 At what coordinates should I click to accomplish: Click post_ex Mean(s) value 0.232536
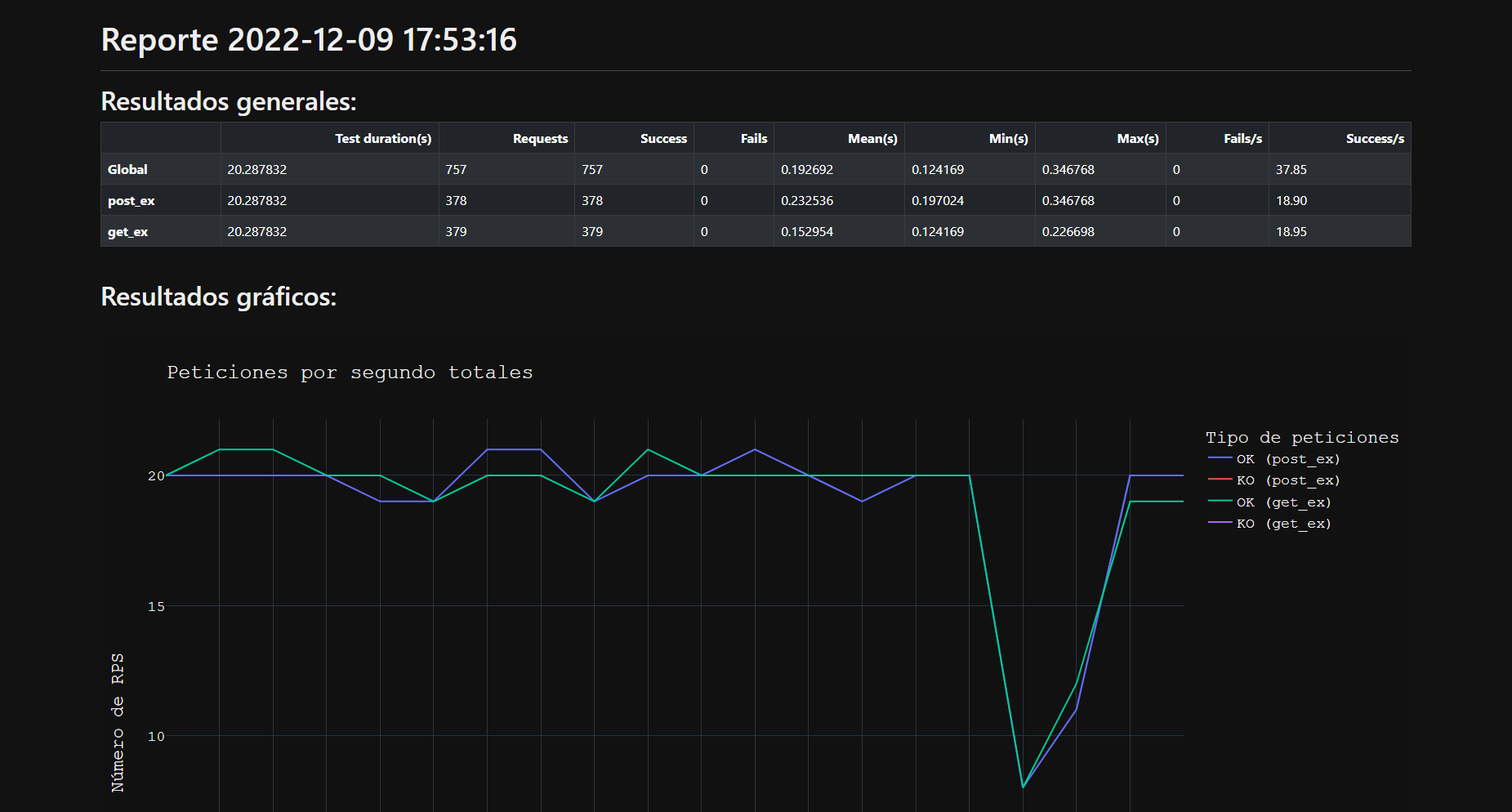pos(806,201)
